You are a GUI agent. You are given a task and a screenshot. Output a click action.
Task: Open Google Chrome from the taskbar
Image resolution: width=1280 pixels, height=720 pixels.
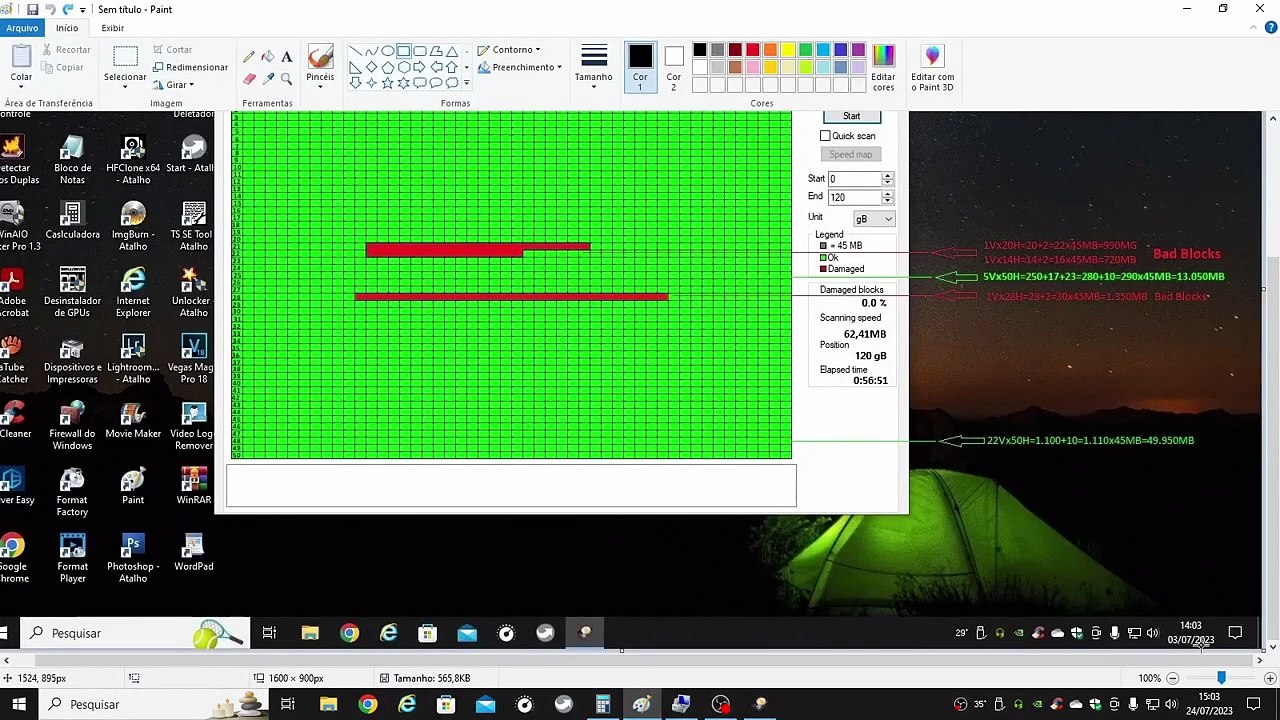click(x=368, y=704)
